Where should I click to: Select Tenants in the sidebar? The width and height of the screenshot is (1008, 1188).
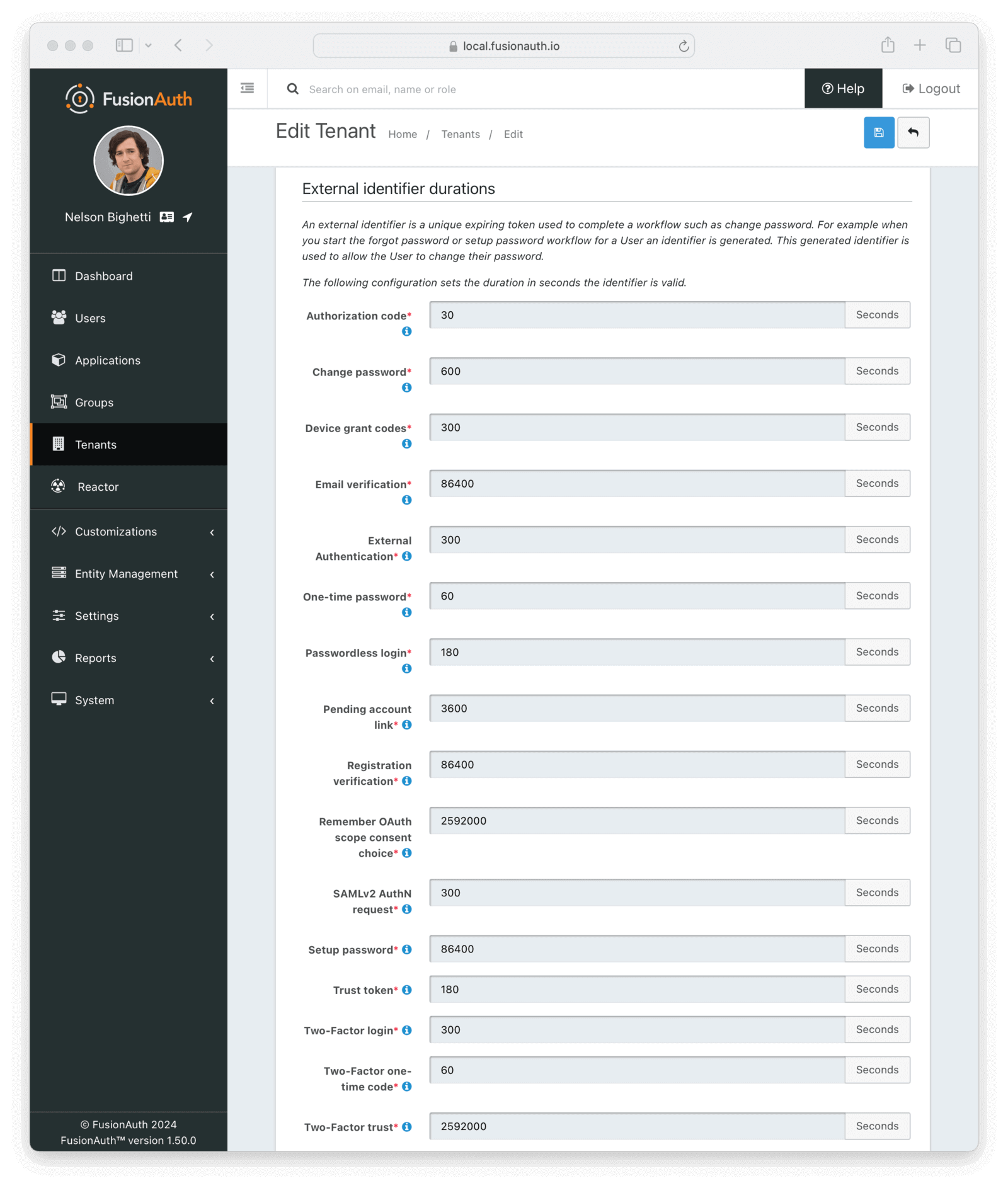129,445
